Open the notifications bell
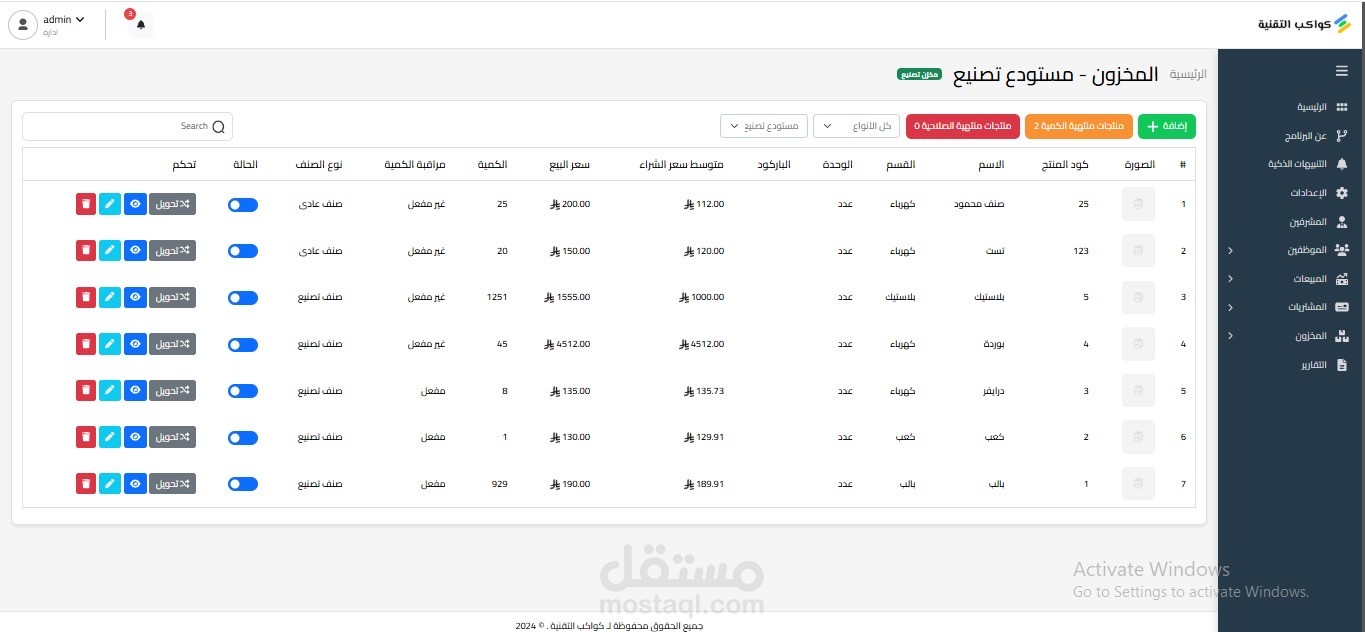The height and width of the screenshot is (632, 1365). tap(140, 24)
